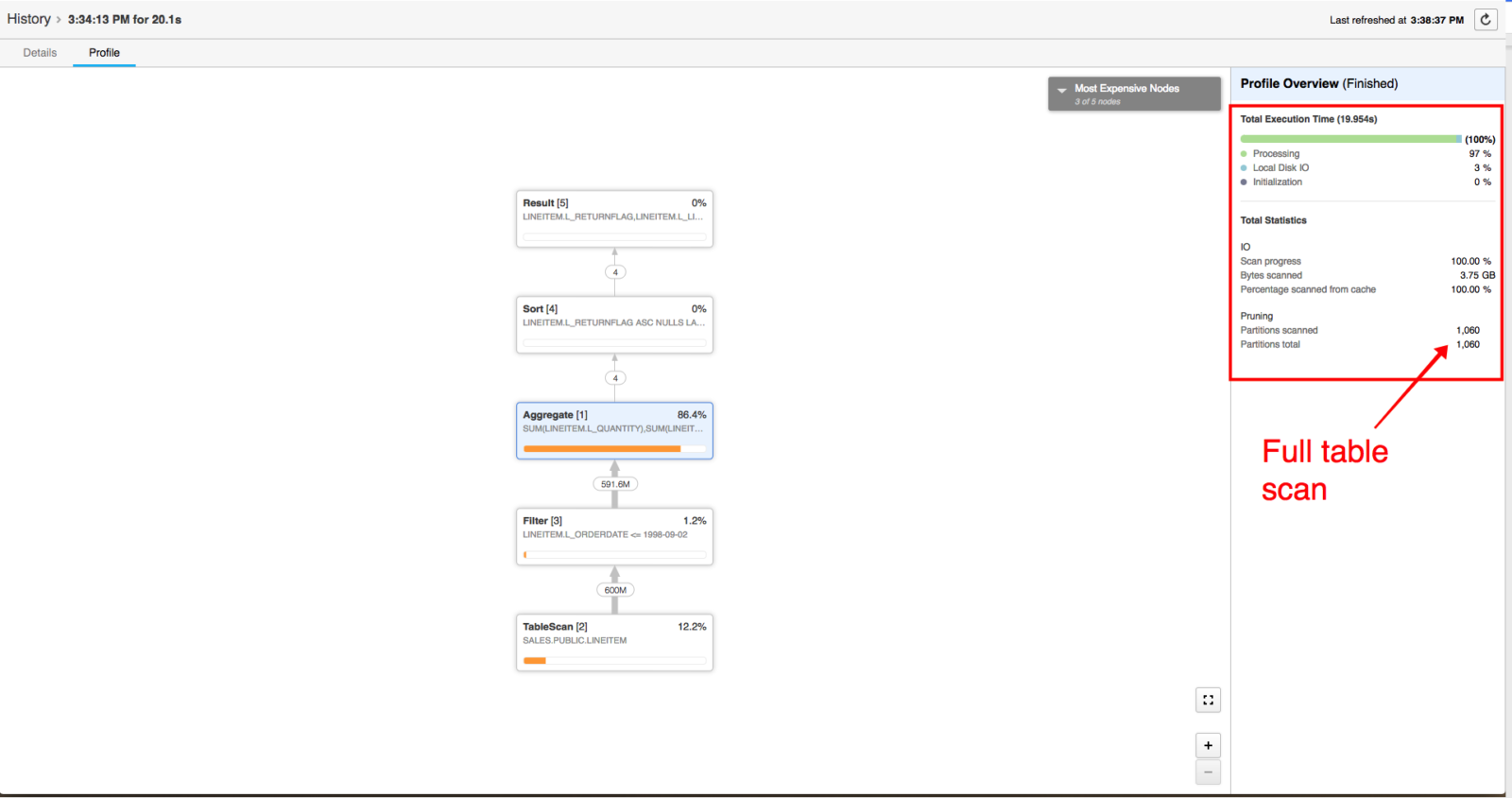Select the Filter [3] node
Image resolution: width=1512 pixels, height=798 pixels.
[614, 536]
